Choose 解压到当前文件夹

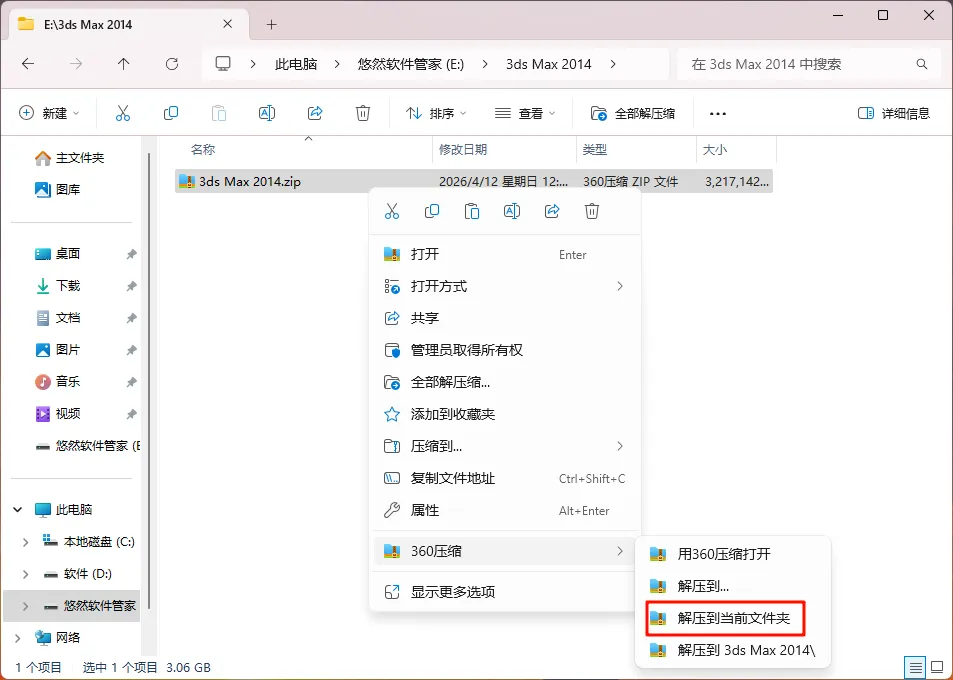(x=732, y=618)
